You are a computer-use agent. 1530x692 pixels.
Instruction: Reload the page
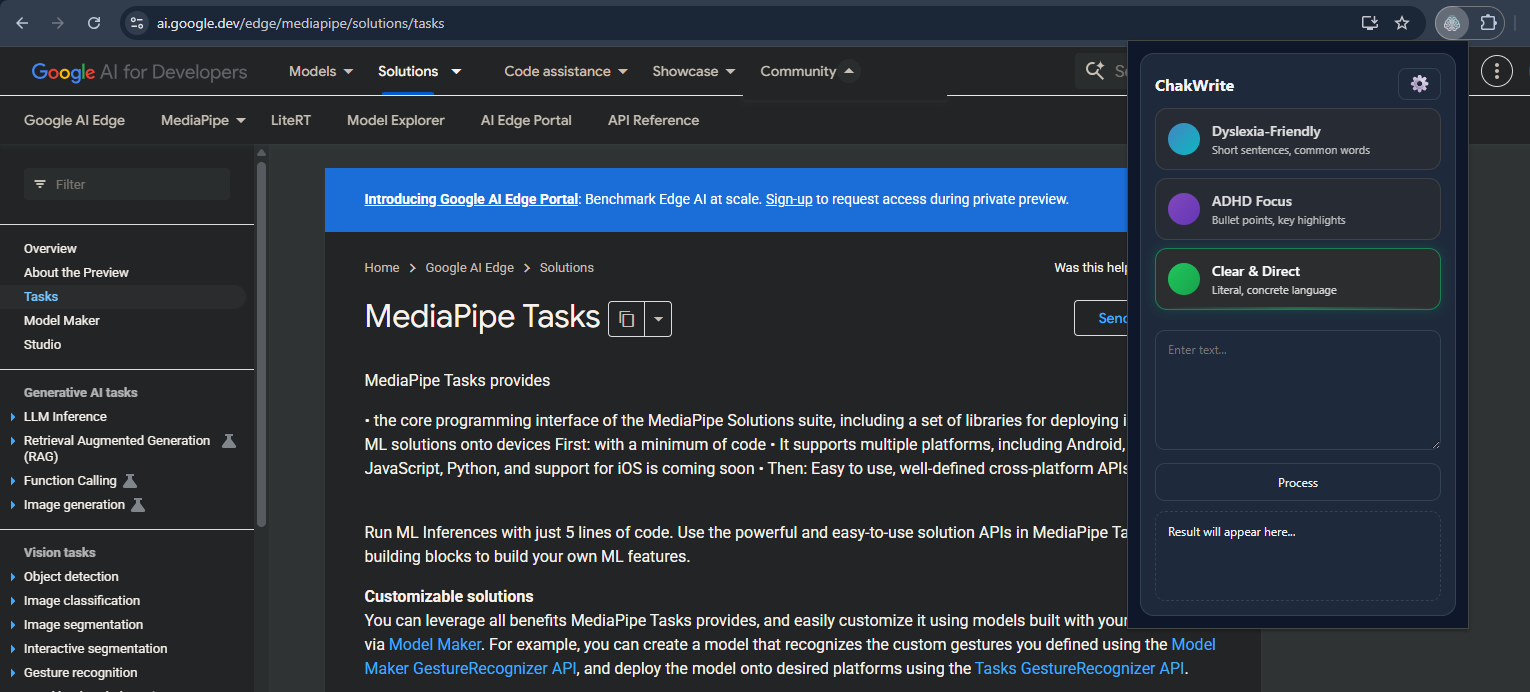click(x=94, y=23)
